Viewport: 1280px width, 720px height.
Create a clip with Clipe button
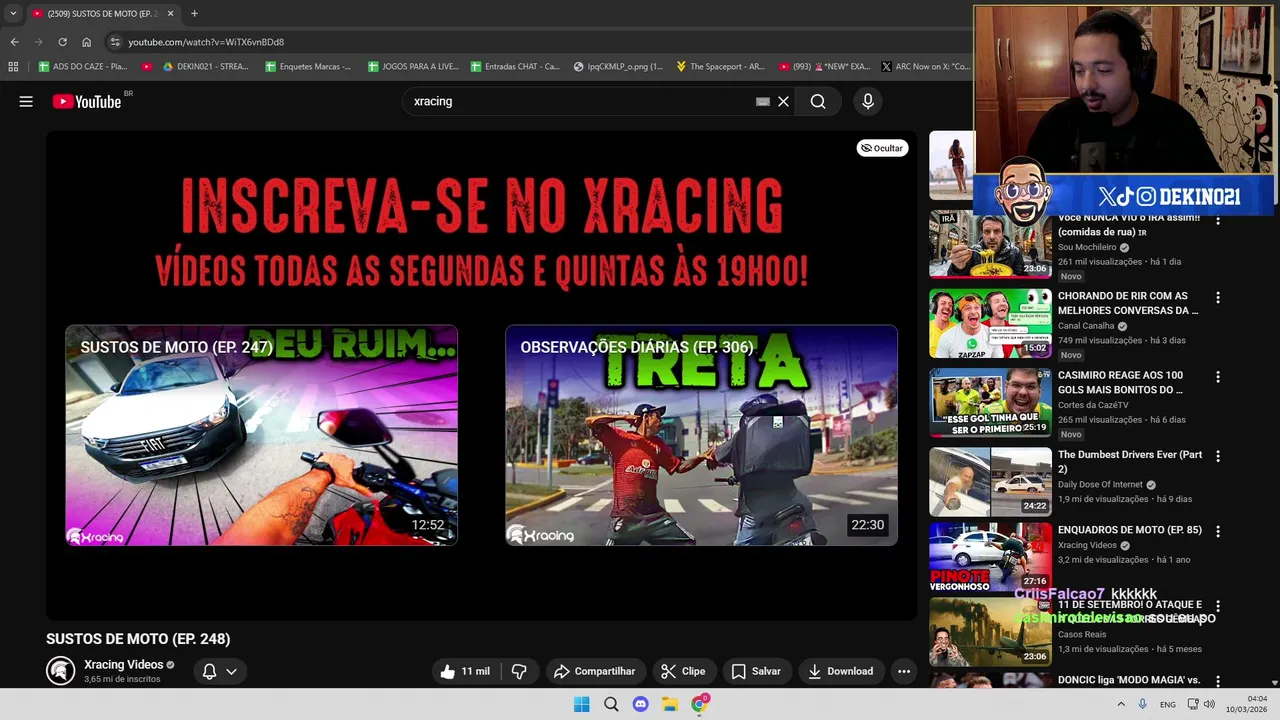[684, 671]
